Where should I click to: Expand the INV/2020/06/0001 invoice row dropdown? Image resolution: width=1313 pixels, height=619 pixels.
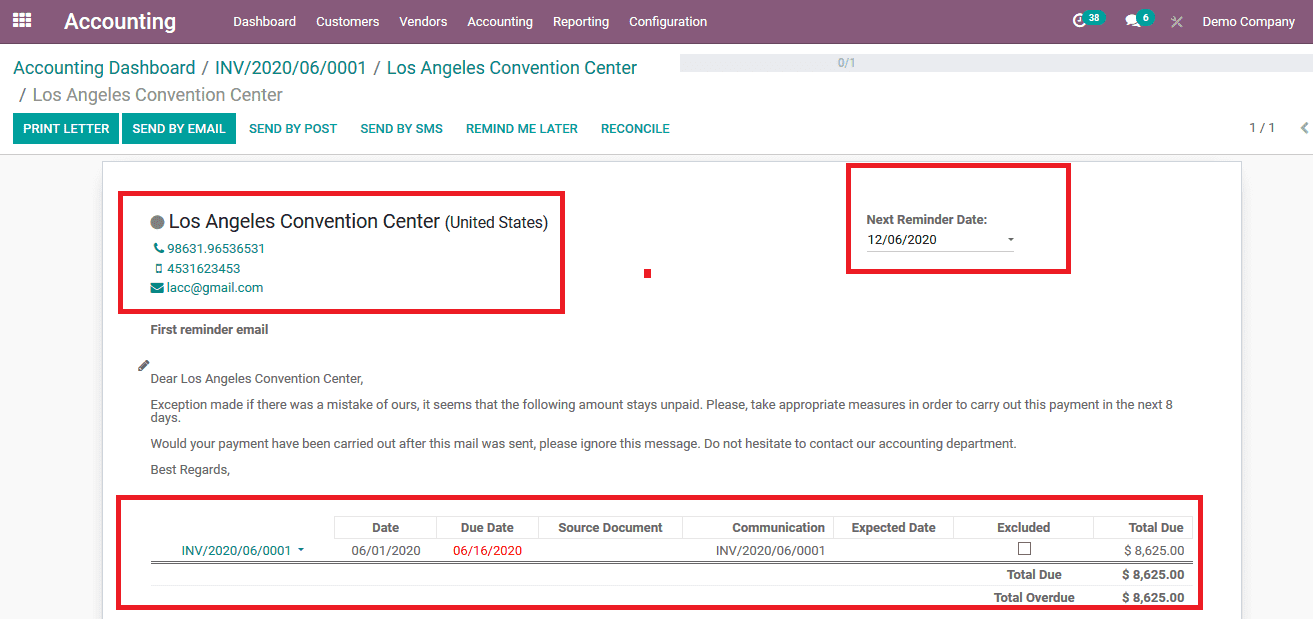coord(301,551)
